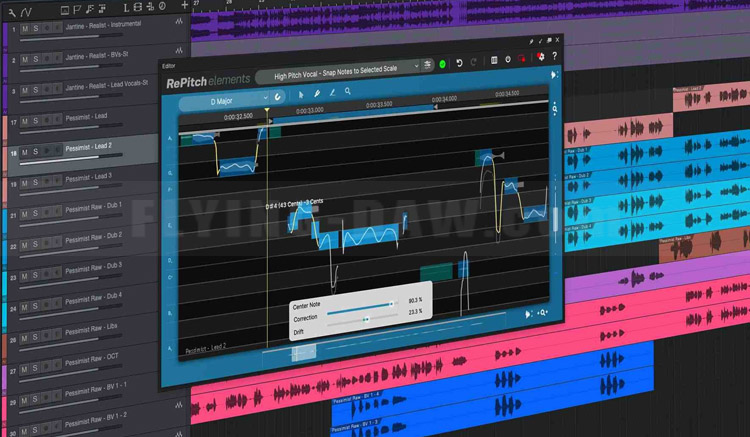Viewport: 750px width, 437px height.
Task: Click the undo arrow in RePitch
Action: click(x=459, y=63)
